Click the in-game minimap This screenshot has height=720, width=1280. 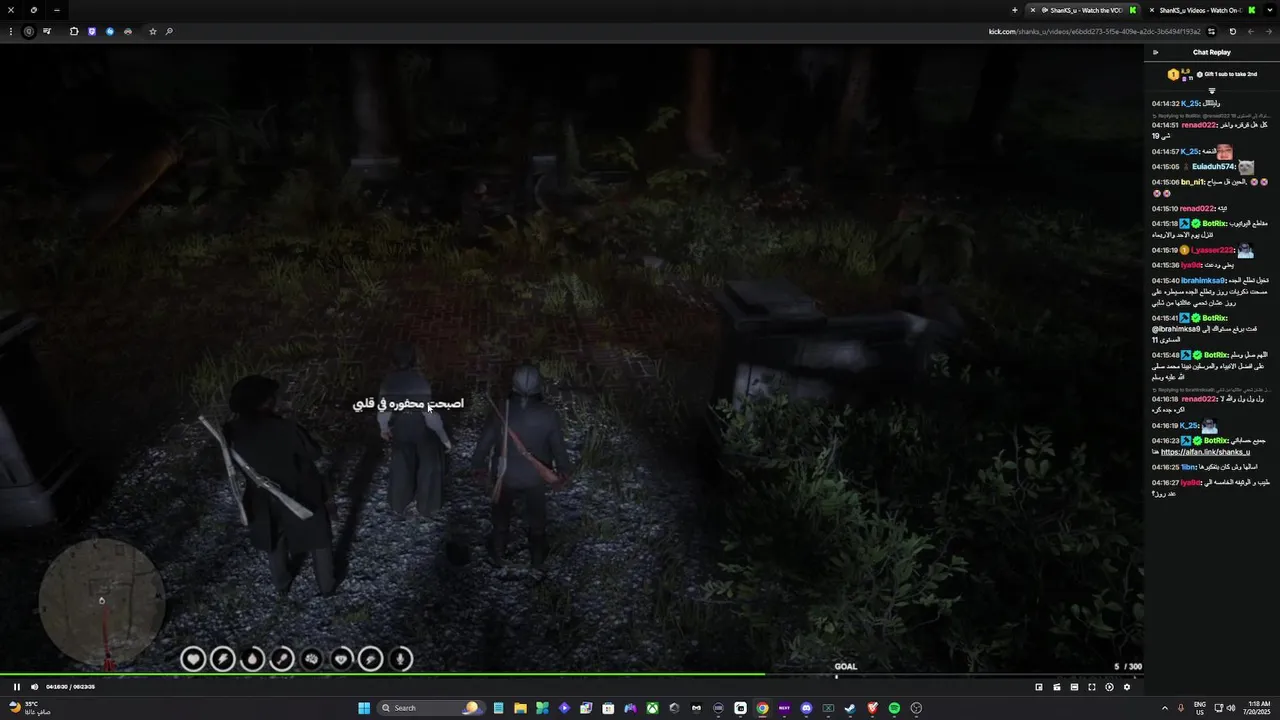pos(101,600)
